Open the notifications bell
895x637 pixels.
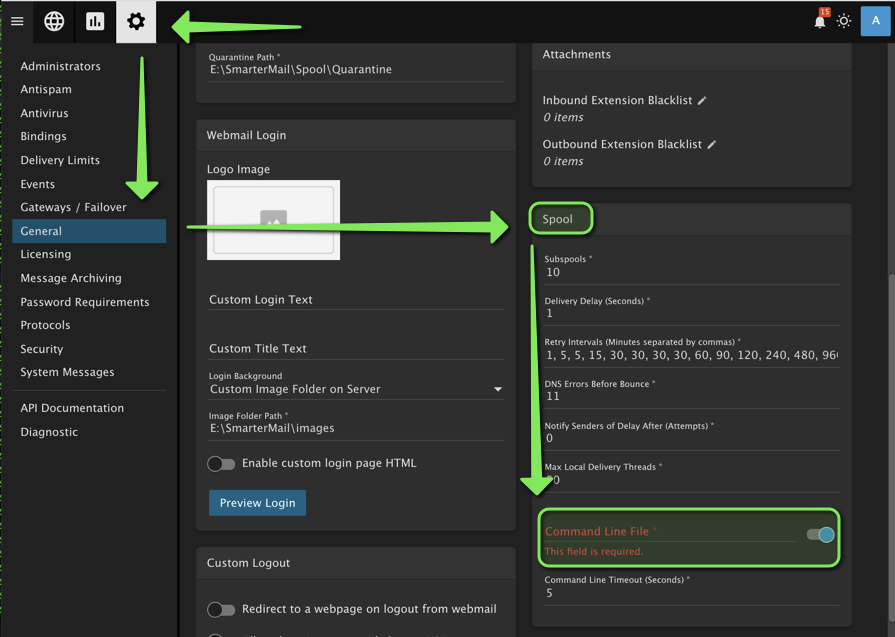click(820, 21)
